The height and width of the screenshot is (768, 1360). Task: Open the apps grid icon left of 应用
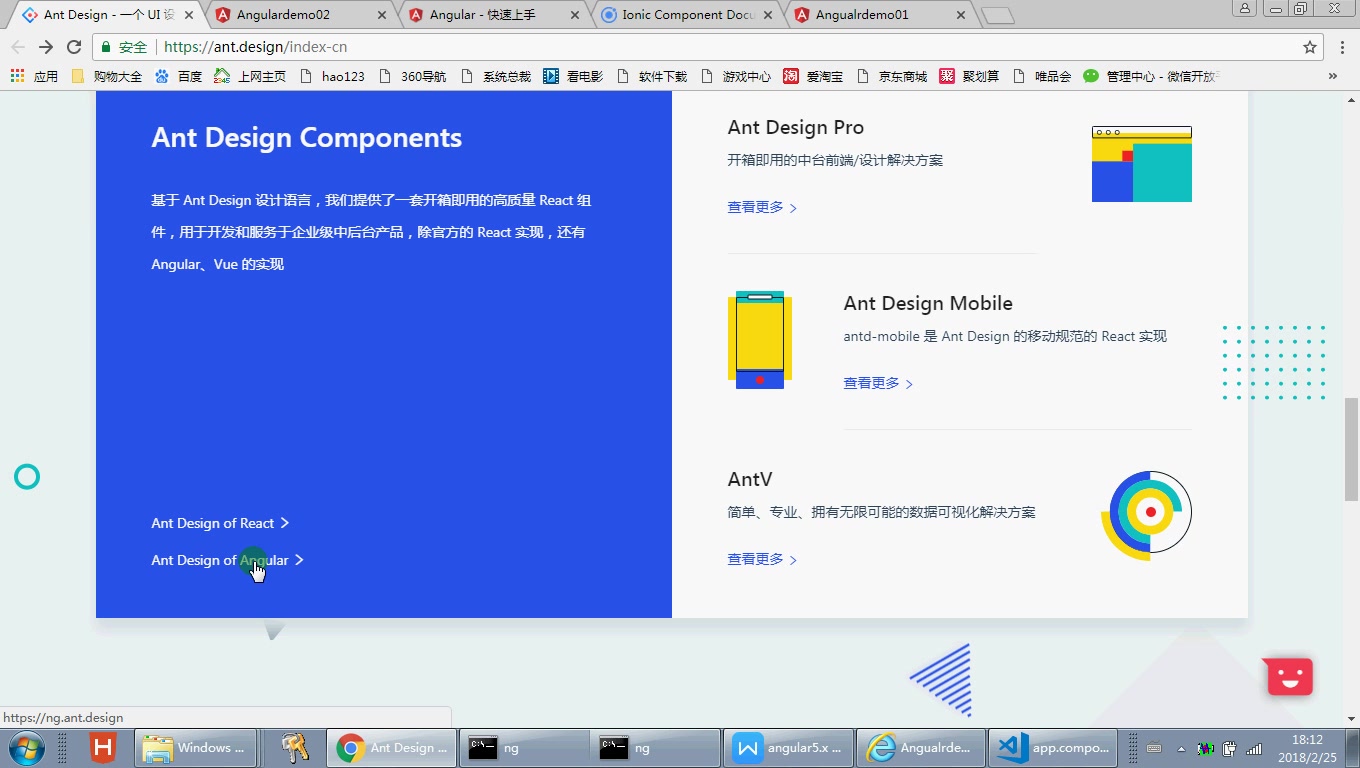17,75
